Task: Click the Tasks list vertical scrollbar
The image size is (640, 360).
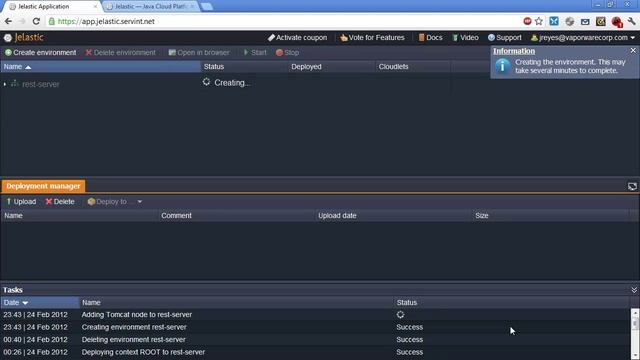Action: point(634,334)
